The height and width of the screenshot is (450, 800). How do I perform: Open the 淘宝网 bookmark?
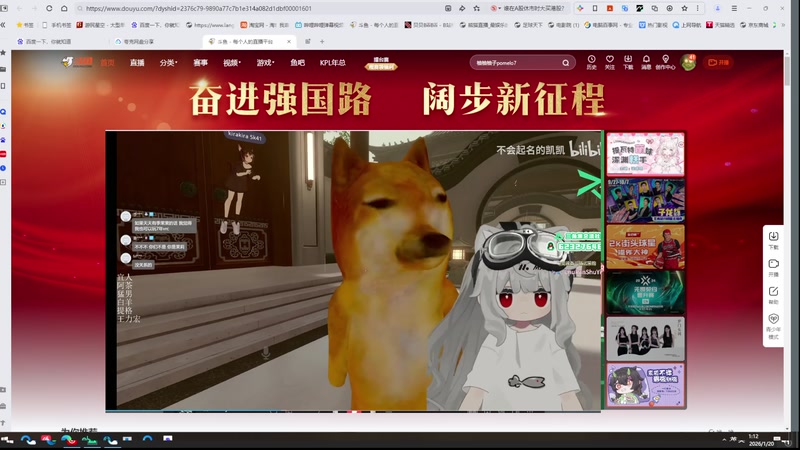coord(264,24)
